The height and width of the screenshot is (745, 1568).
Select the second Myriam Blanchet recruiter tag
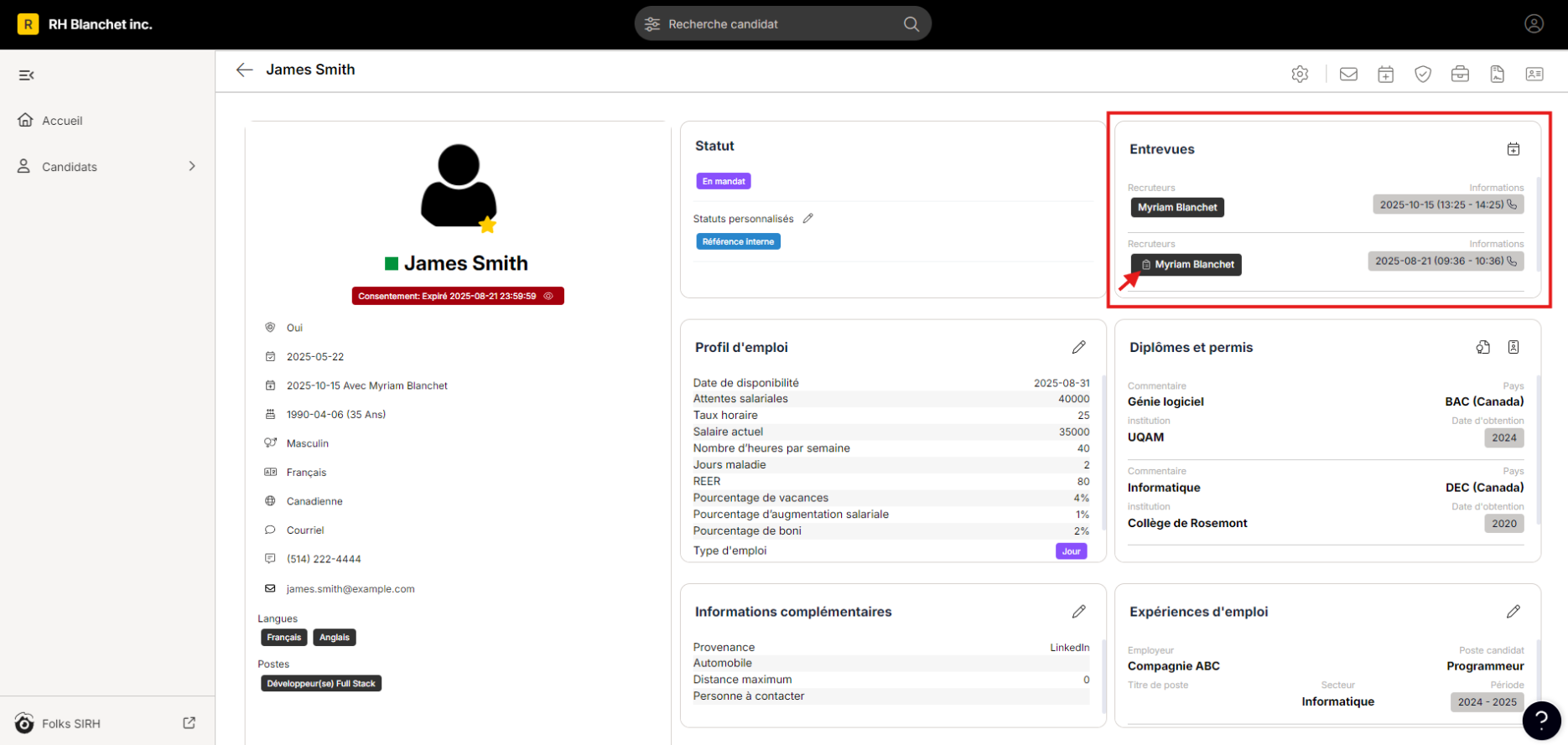[1186, 264]
